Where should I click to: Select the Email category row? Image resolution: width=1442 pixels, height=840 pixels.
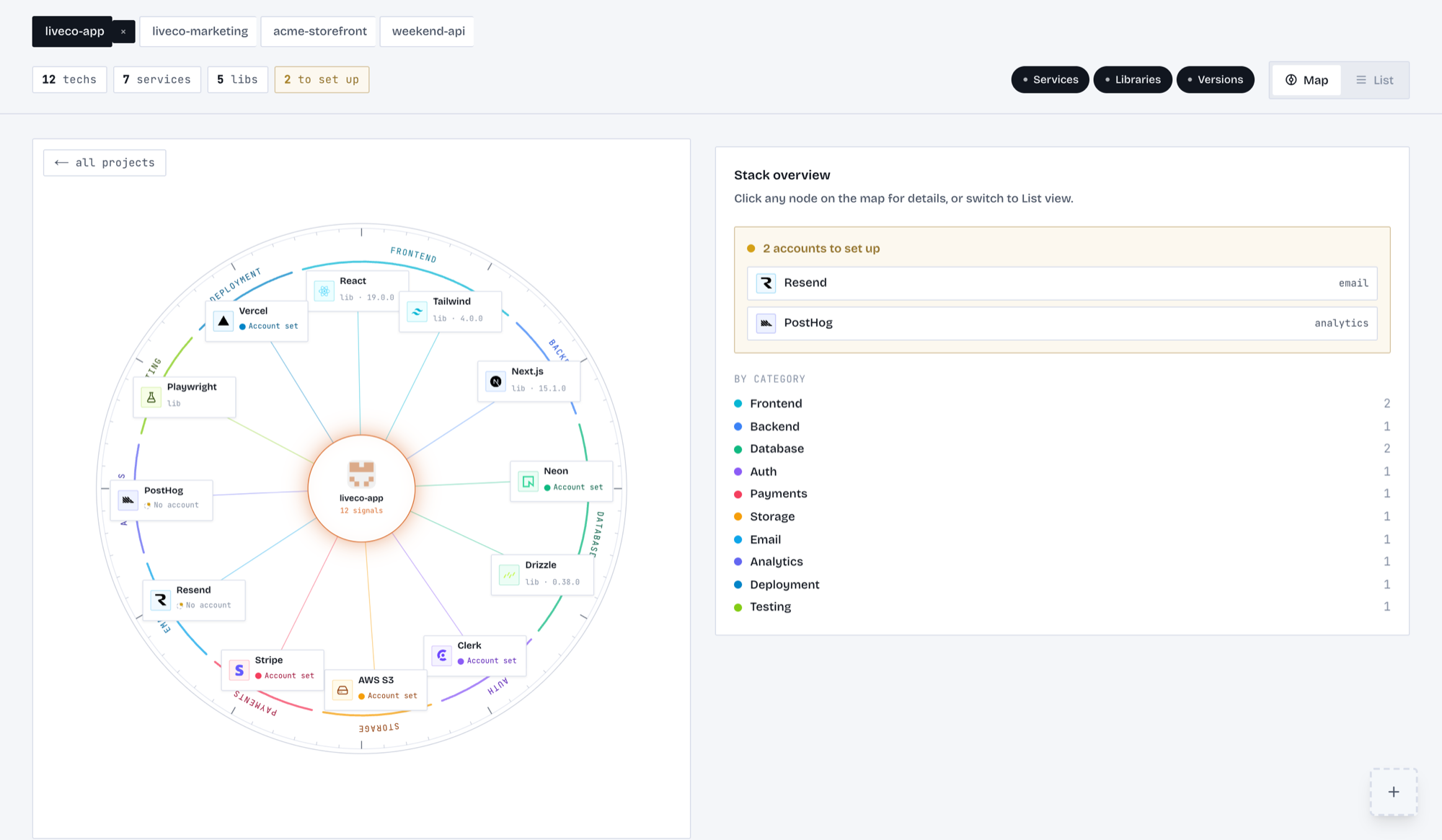[1062, 539]
